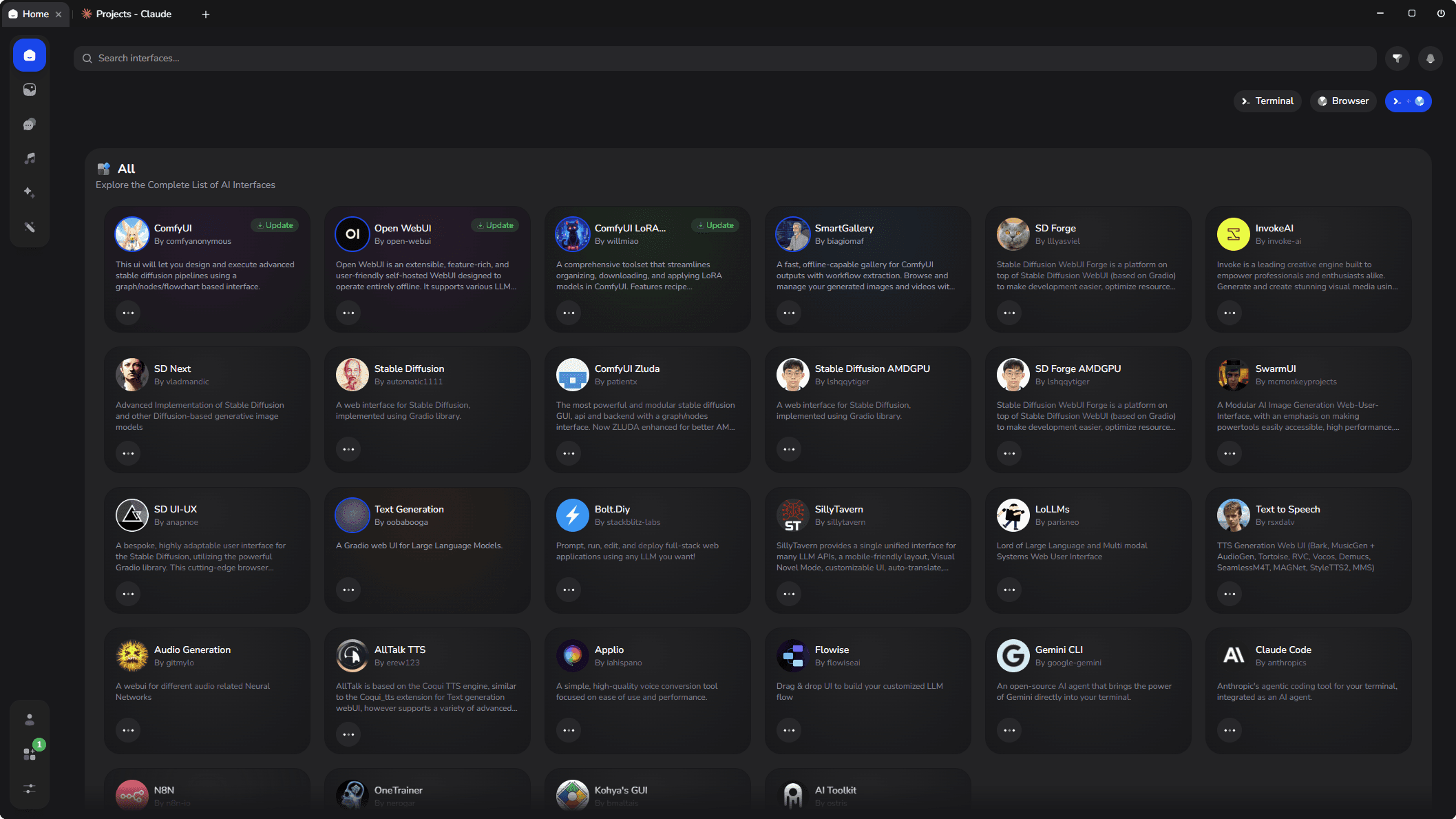Image resolution: width=1456 pixels, height=819 pixels.
Task: Open the Terminal button
Action: 1267,101
